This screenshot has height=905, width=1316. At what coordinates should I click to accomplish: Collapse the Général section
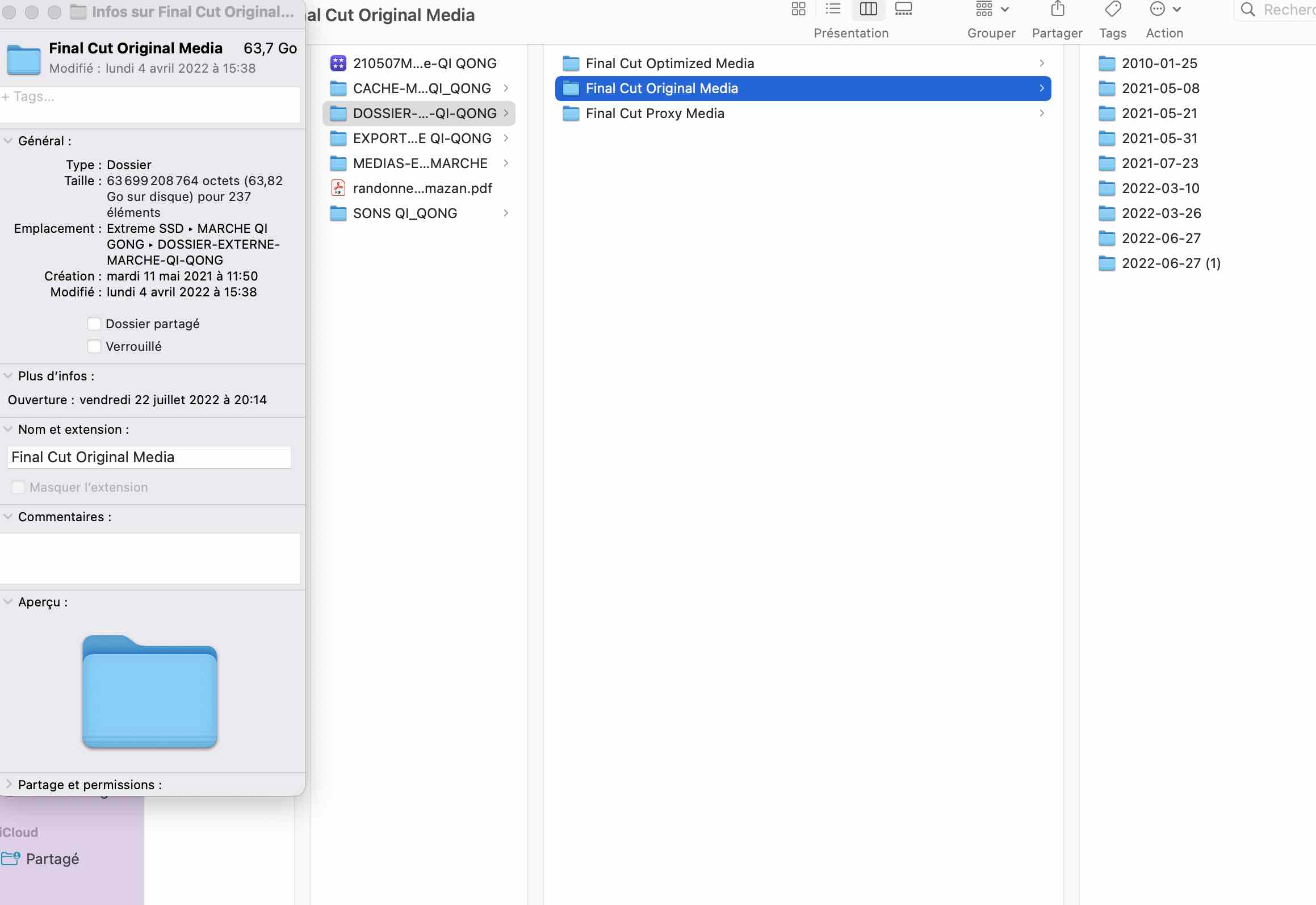(x=9, y=141)
